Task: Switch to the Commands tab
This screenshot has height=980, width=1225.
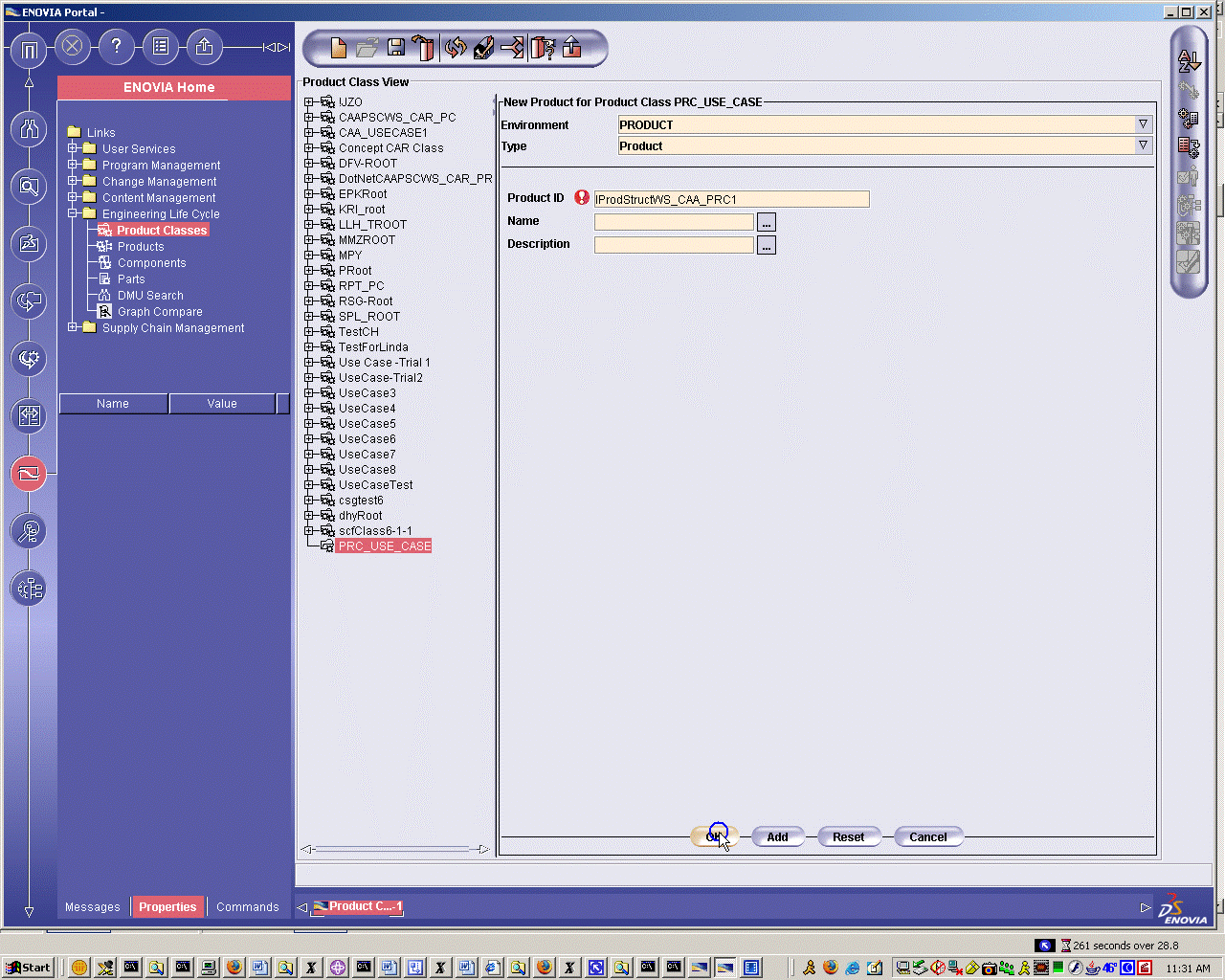Action: point(248,907)
